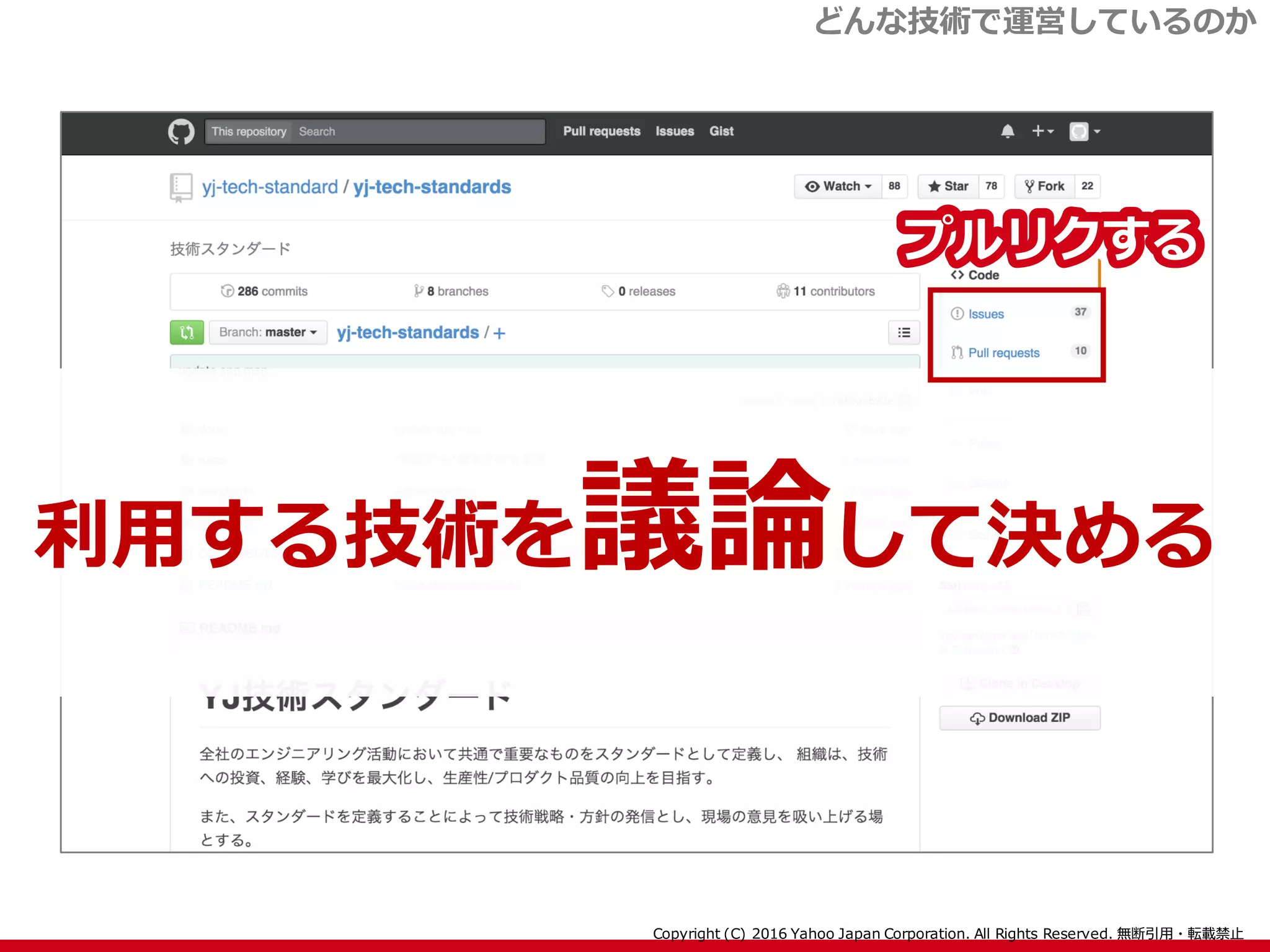Viewport: 1270px width, 952px height.
Task: View the 78 stargazers count
Action: pos(991,187)
